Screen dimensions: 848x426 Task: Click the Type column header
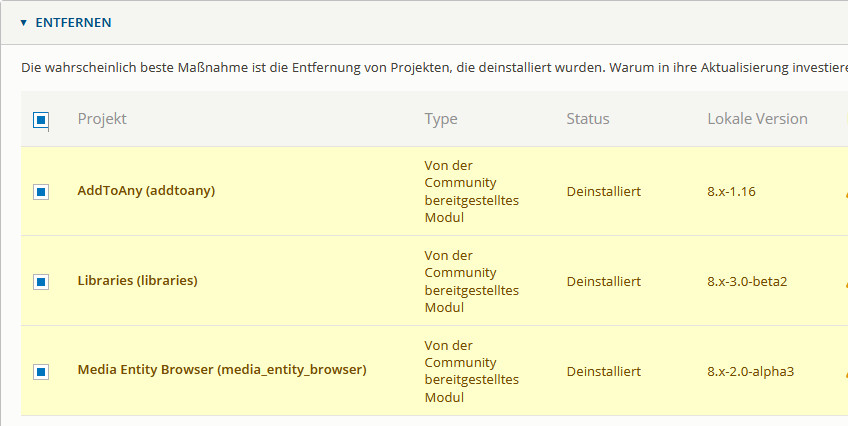[441, 119]
